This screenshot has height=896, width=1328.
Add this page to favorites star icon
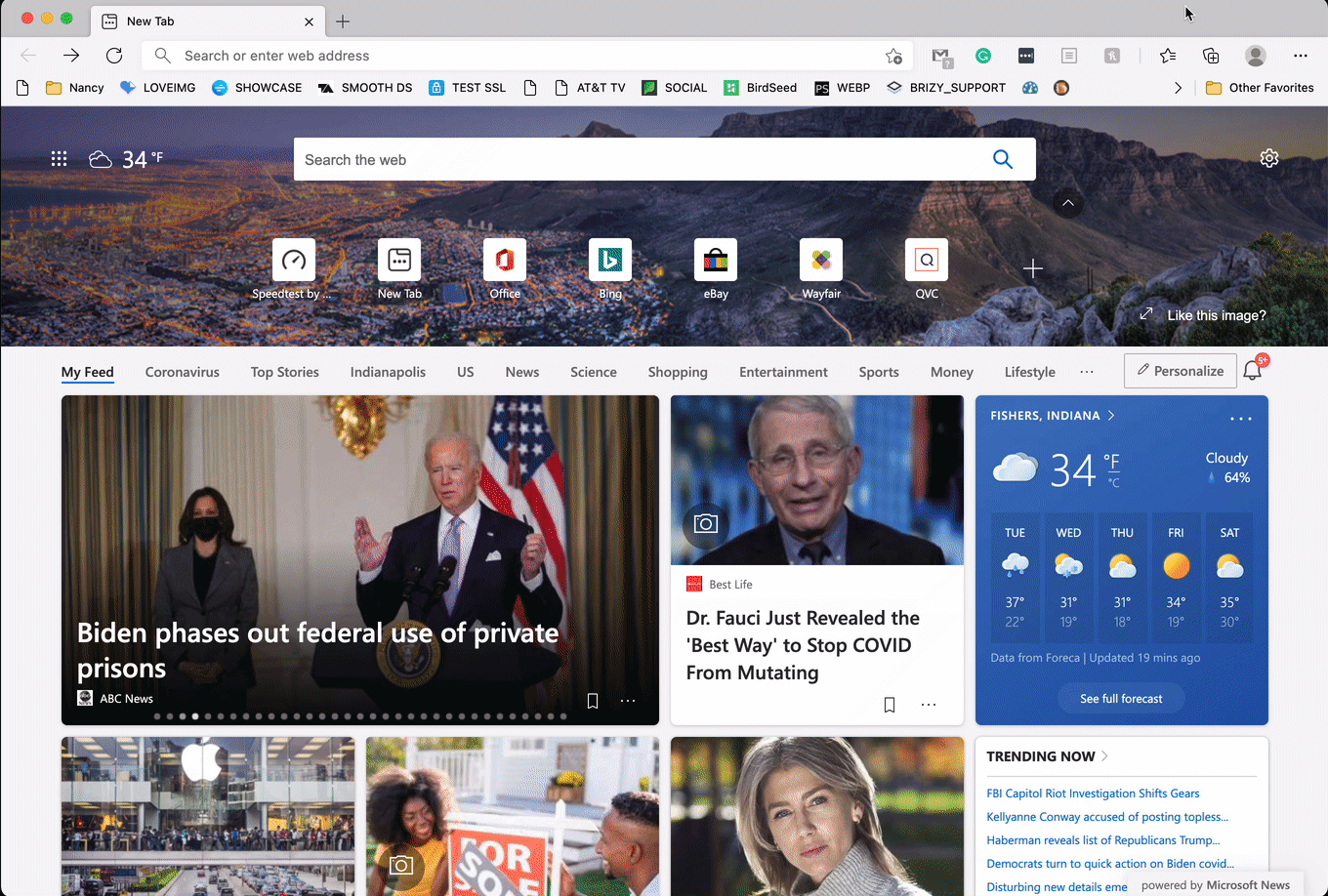click(x=893, y=56)
